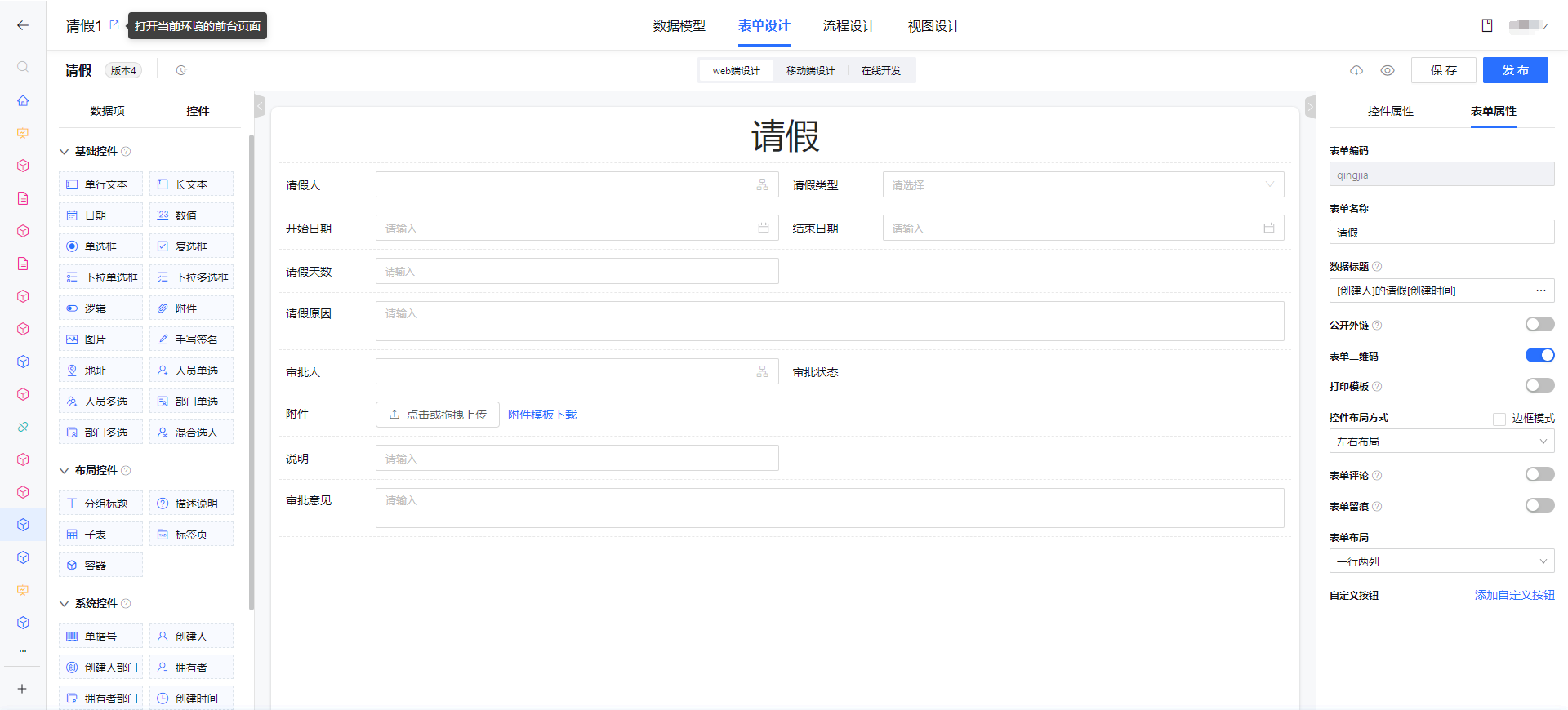1568x710 pixels.
Task: Click the 点击或拖拽上传 upload button
Action: [x=438, y=415]
